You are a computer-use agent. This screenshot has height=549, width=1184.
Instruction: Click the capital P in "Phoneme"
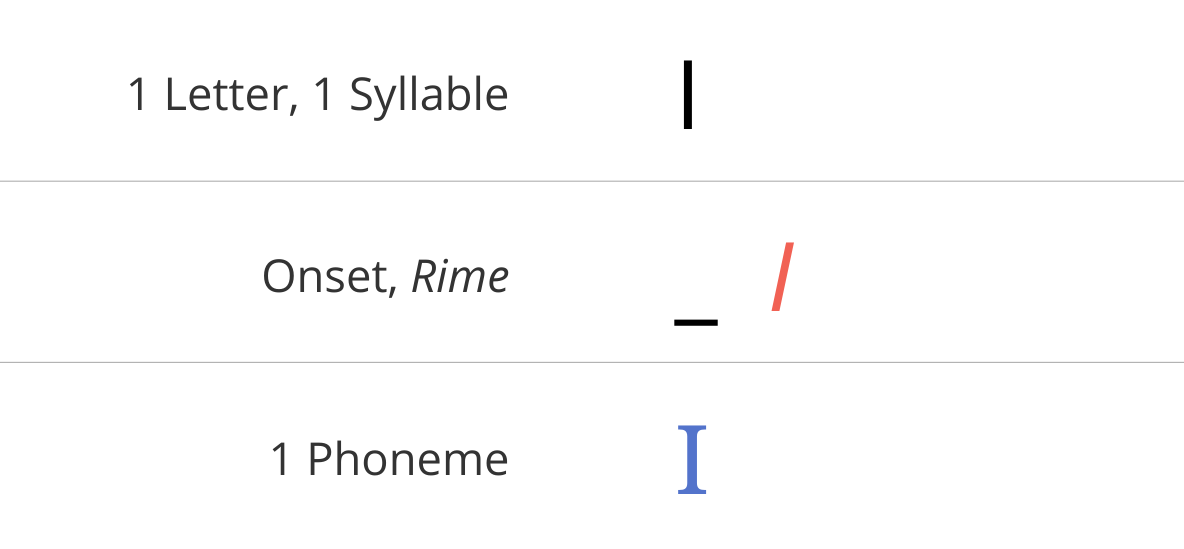click(x=320, y=460)
